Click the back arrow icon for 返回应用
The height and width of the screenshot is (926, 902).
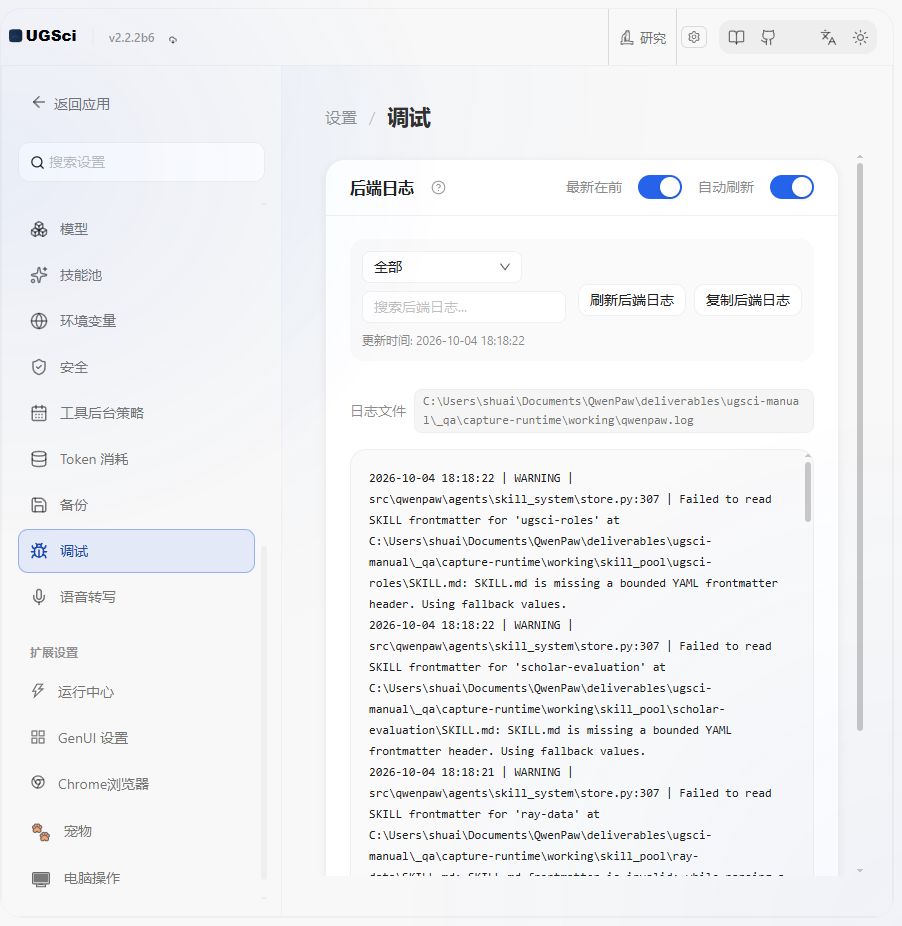38,103
